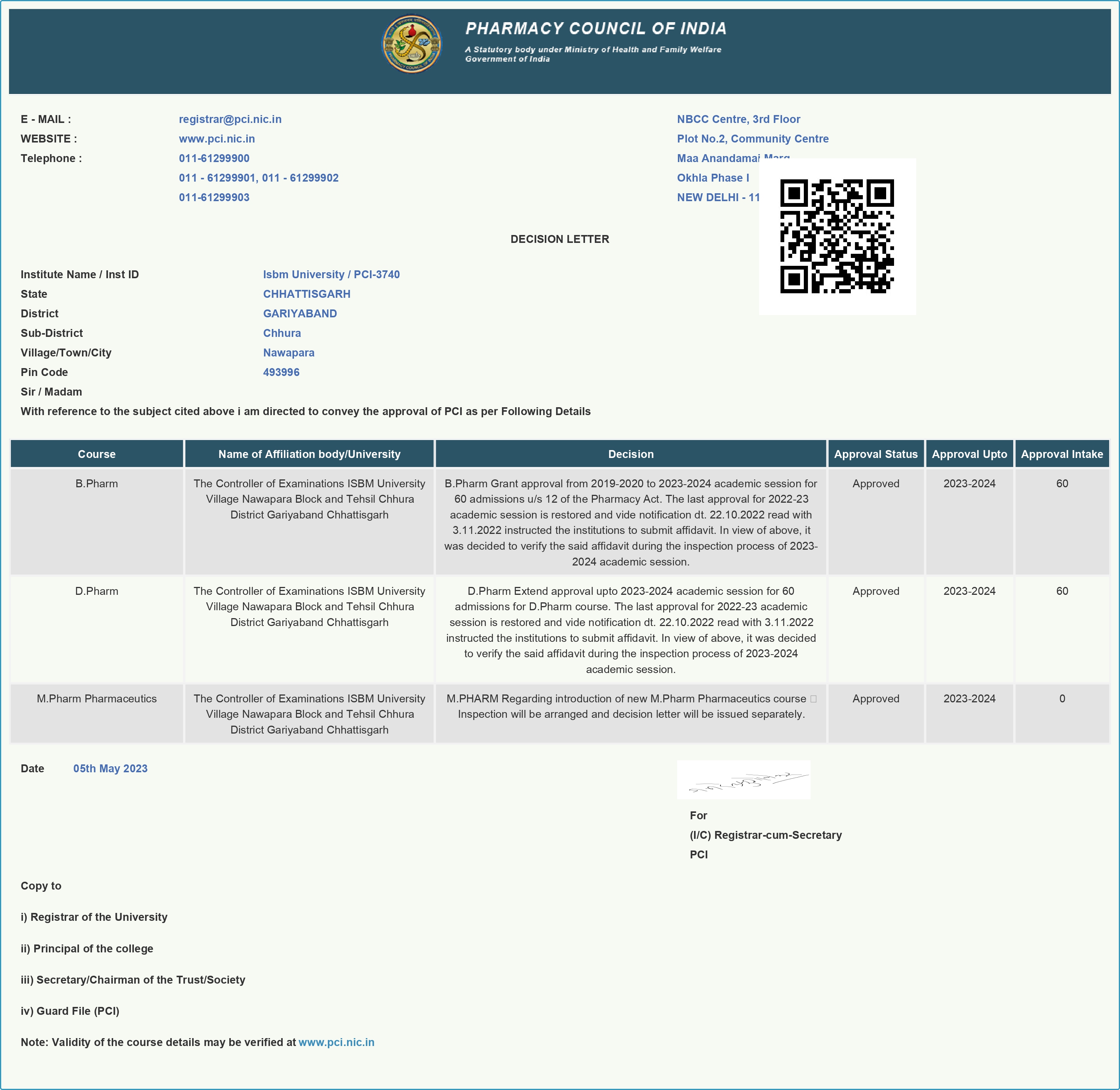Click 'i) Registrar of the University' line
Viewport: 1120px width, 1090px height.
94,917
